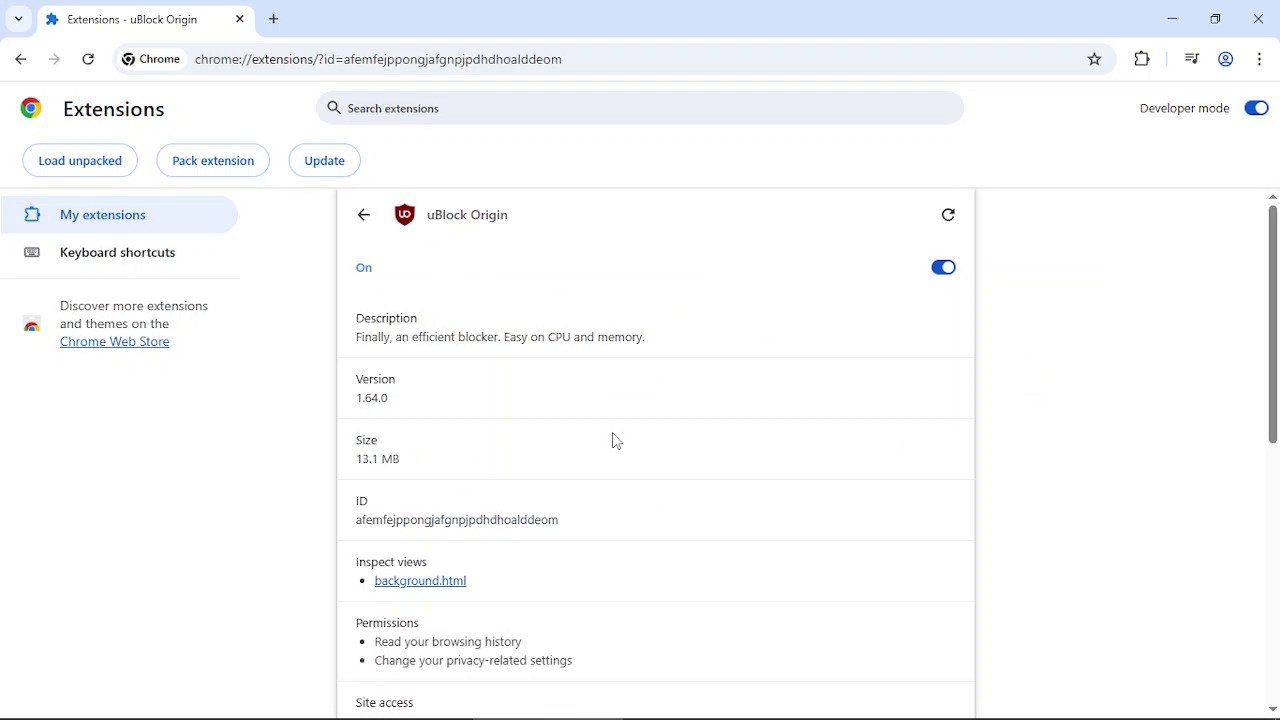Click the Update button
The width and height of the screenshot is (1280, 720).
coord(324,161)
